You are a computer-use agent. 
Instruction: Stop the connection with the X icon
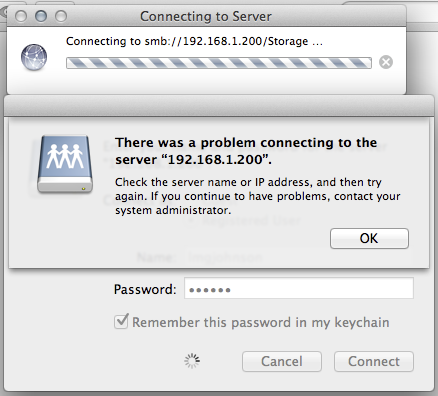click(386, 62)
